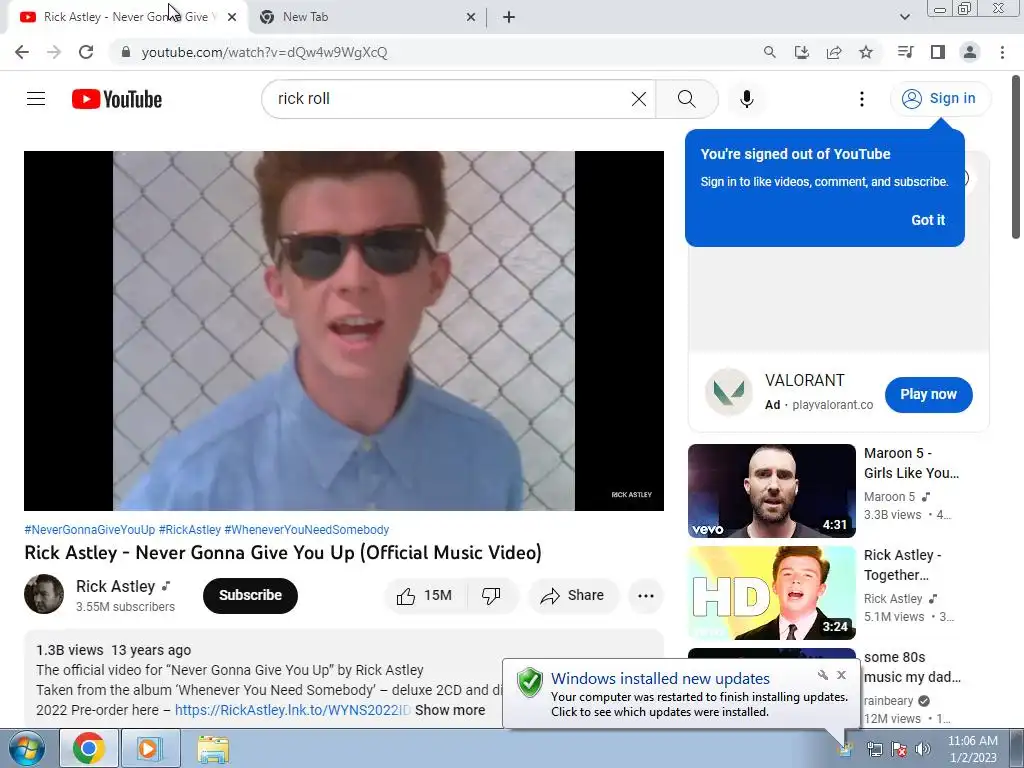Click the video player
Screen dimensions: 1024x768
(344, 330)
